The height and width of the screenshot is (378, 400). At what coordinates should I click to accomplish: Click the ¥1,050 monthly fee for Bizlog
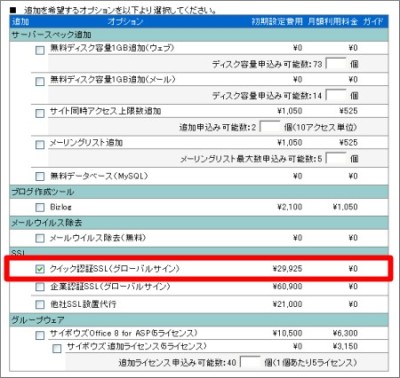[x=345, y=207]
